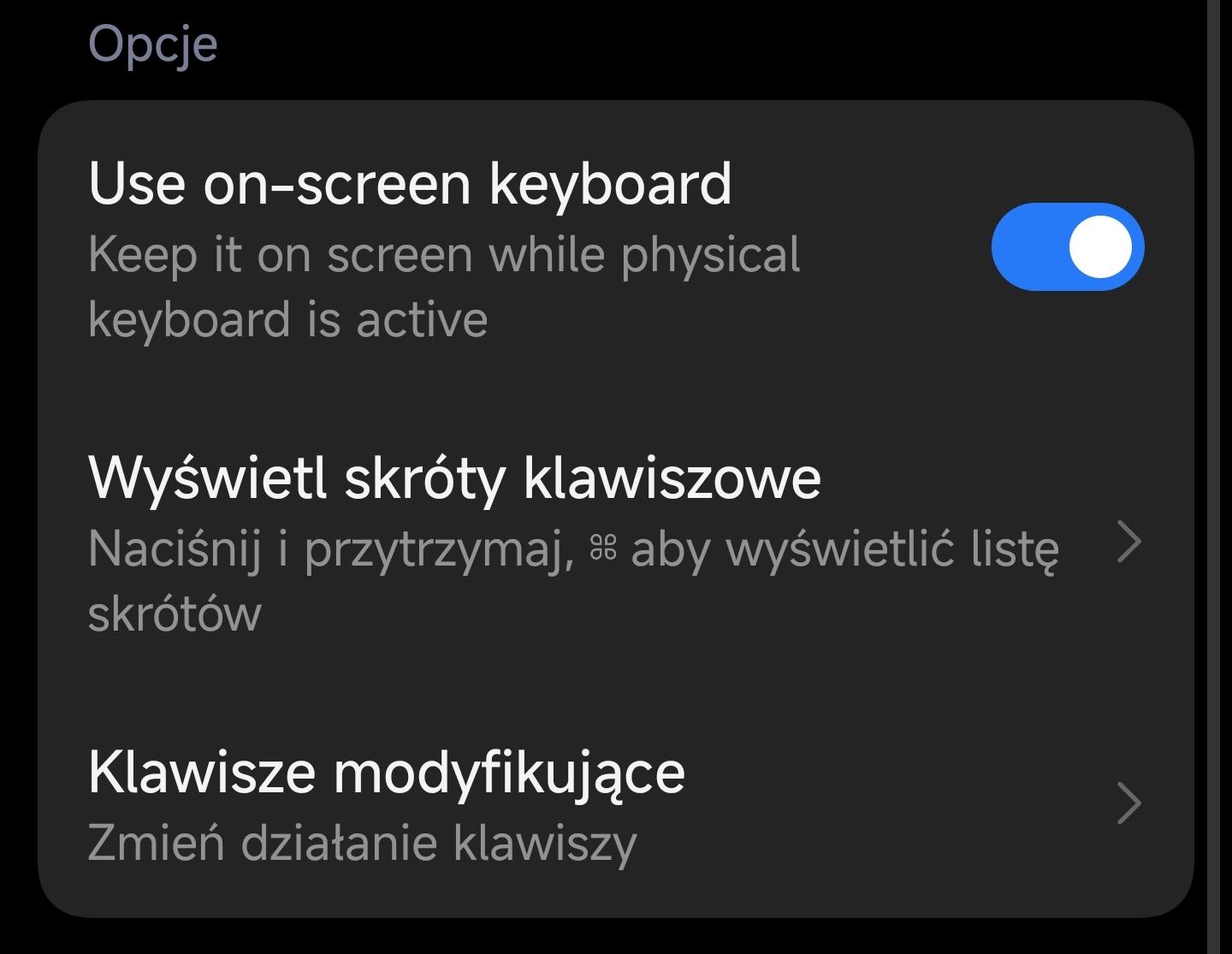
Task: Open Klawisze modyfikujące using its chevron arrow
Action: click(x=1129, y=803)
